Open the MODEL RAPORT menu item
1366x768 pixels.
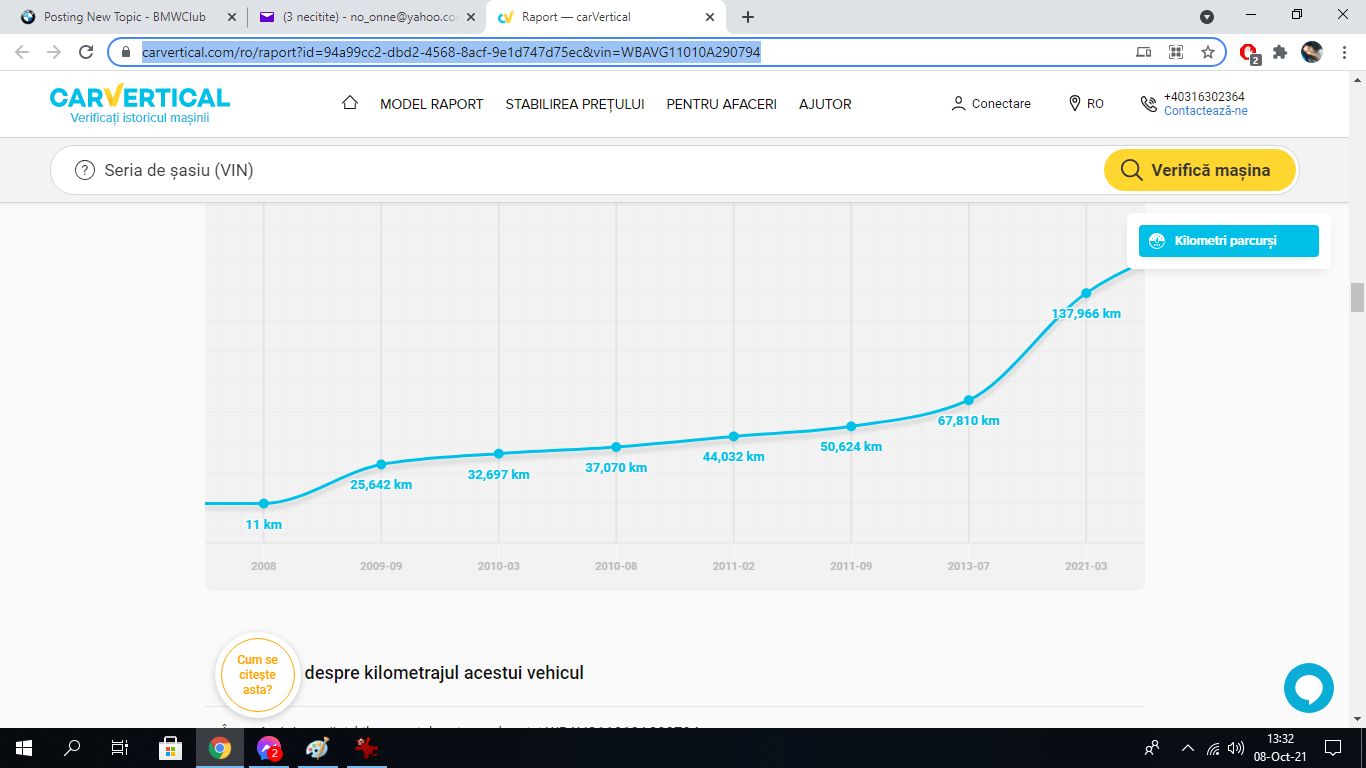coord(431,104)
